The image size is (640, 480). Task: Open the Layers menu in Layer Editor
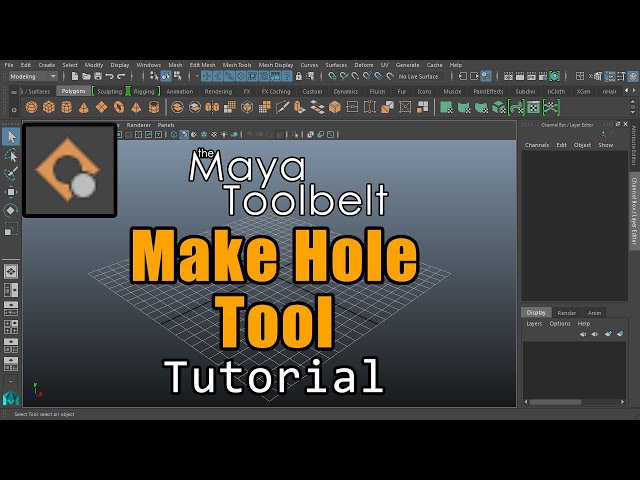click(534, 324)
